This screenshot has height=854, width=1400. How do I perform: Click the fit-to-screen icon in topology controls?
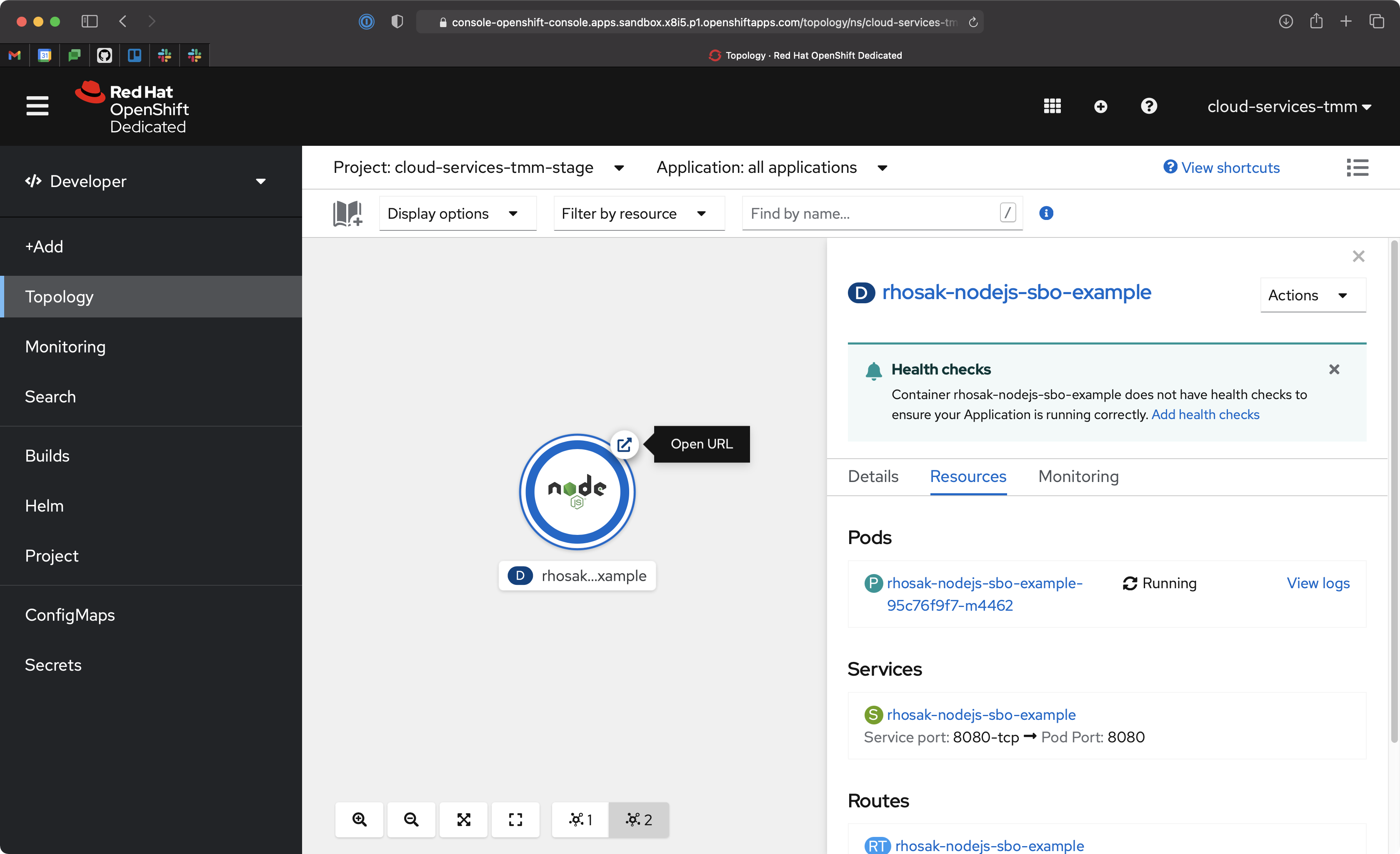463,820
